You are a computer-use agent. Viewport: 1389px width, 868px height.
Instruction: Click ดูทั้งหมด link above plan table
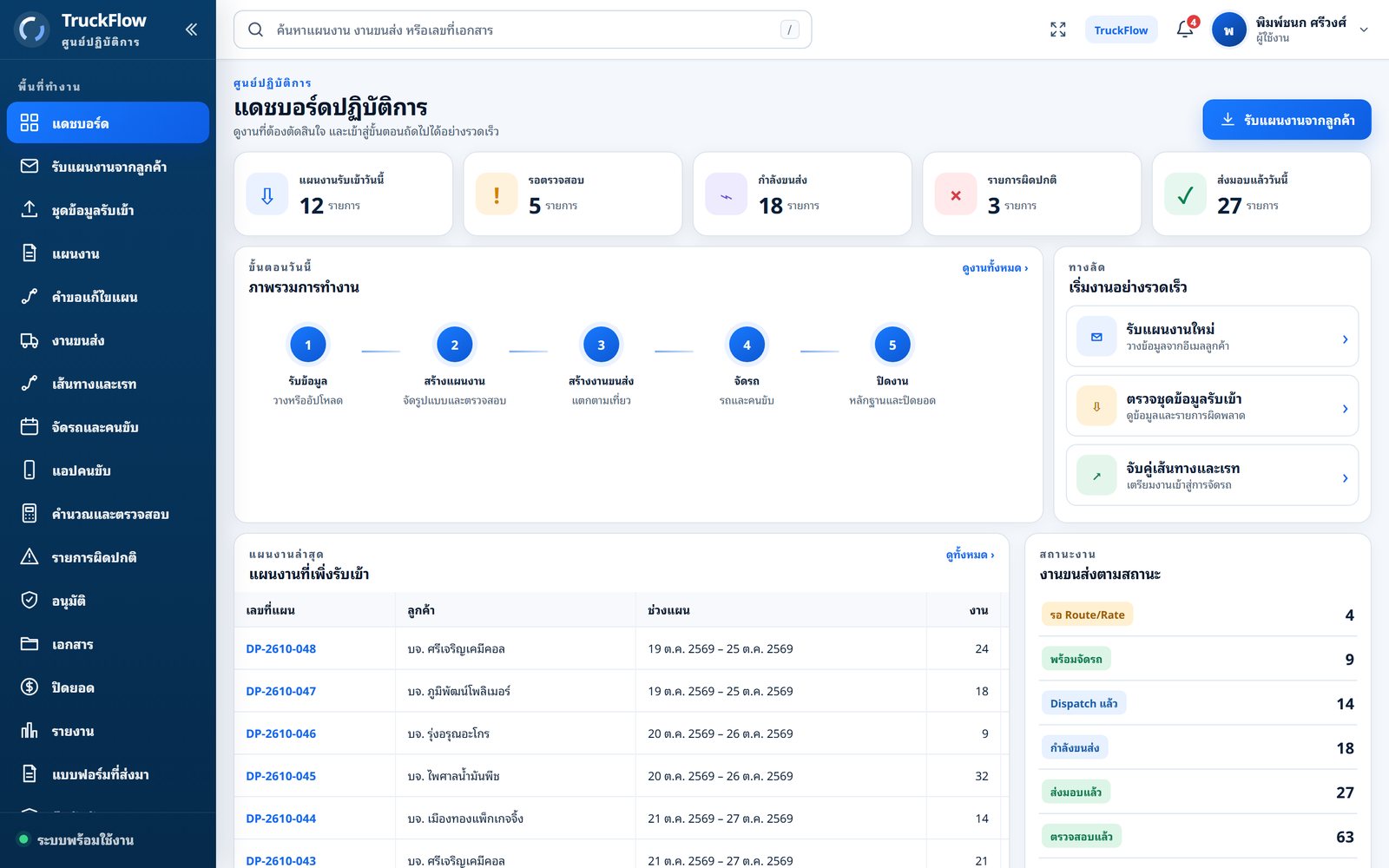pos(971,555)
